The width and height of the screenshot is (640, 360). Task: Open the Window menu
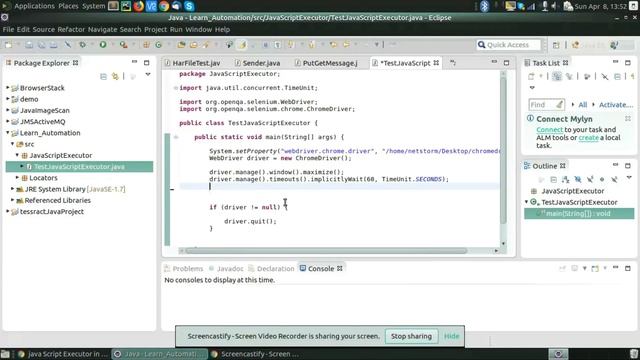coord(198,29)
